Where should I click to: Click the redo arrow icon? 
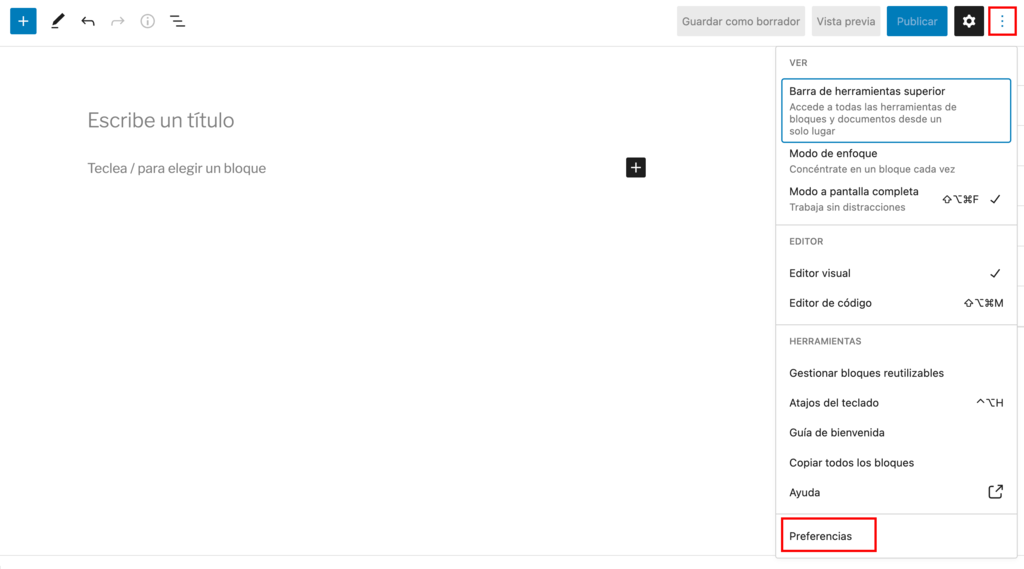coord(118,22)
